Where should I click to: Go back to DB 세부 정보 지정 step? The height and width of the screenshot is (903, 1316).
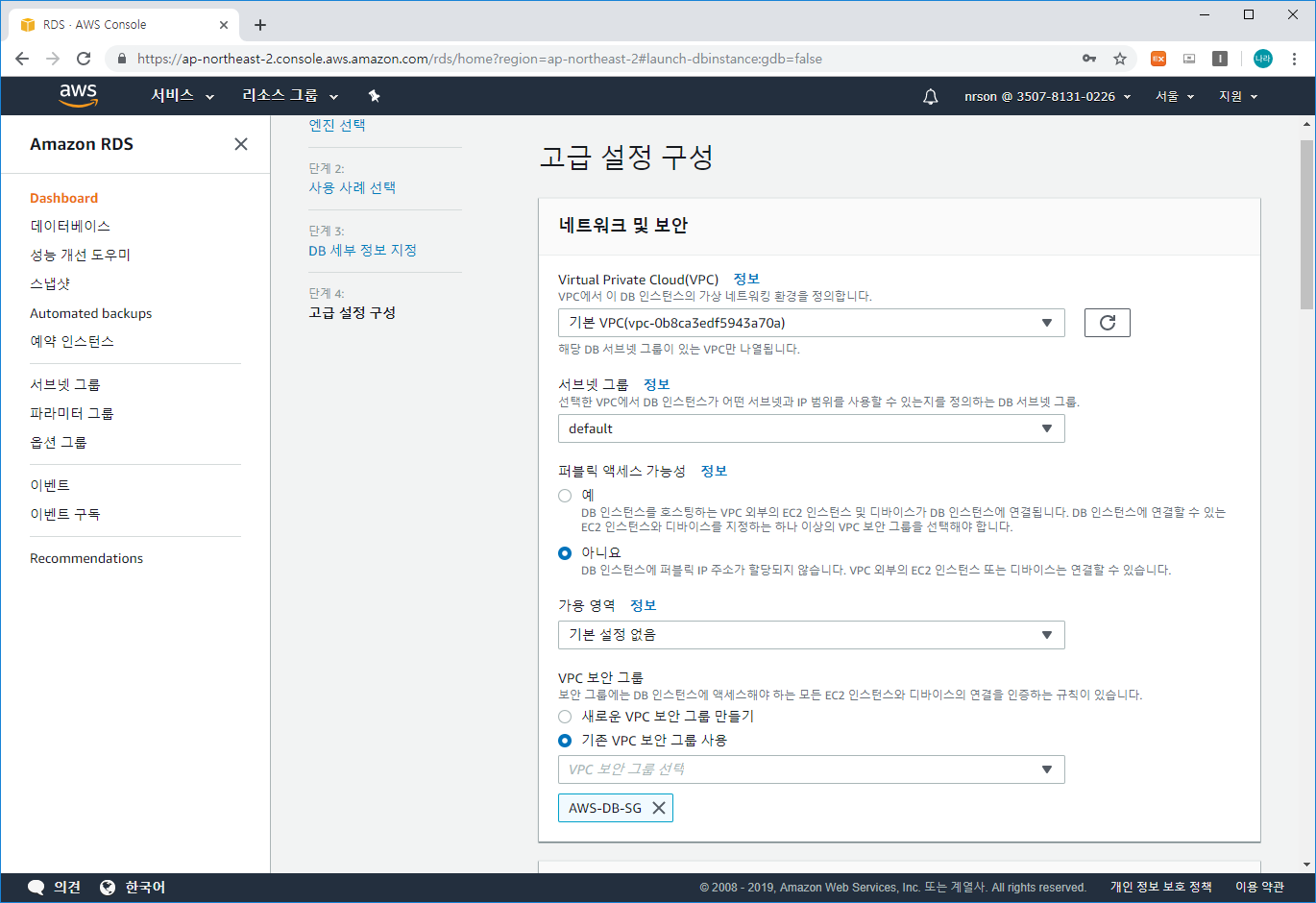click(x=362, y=250)
